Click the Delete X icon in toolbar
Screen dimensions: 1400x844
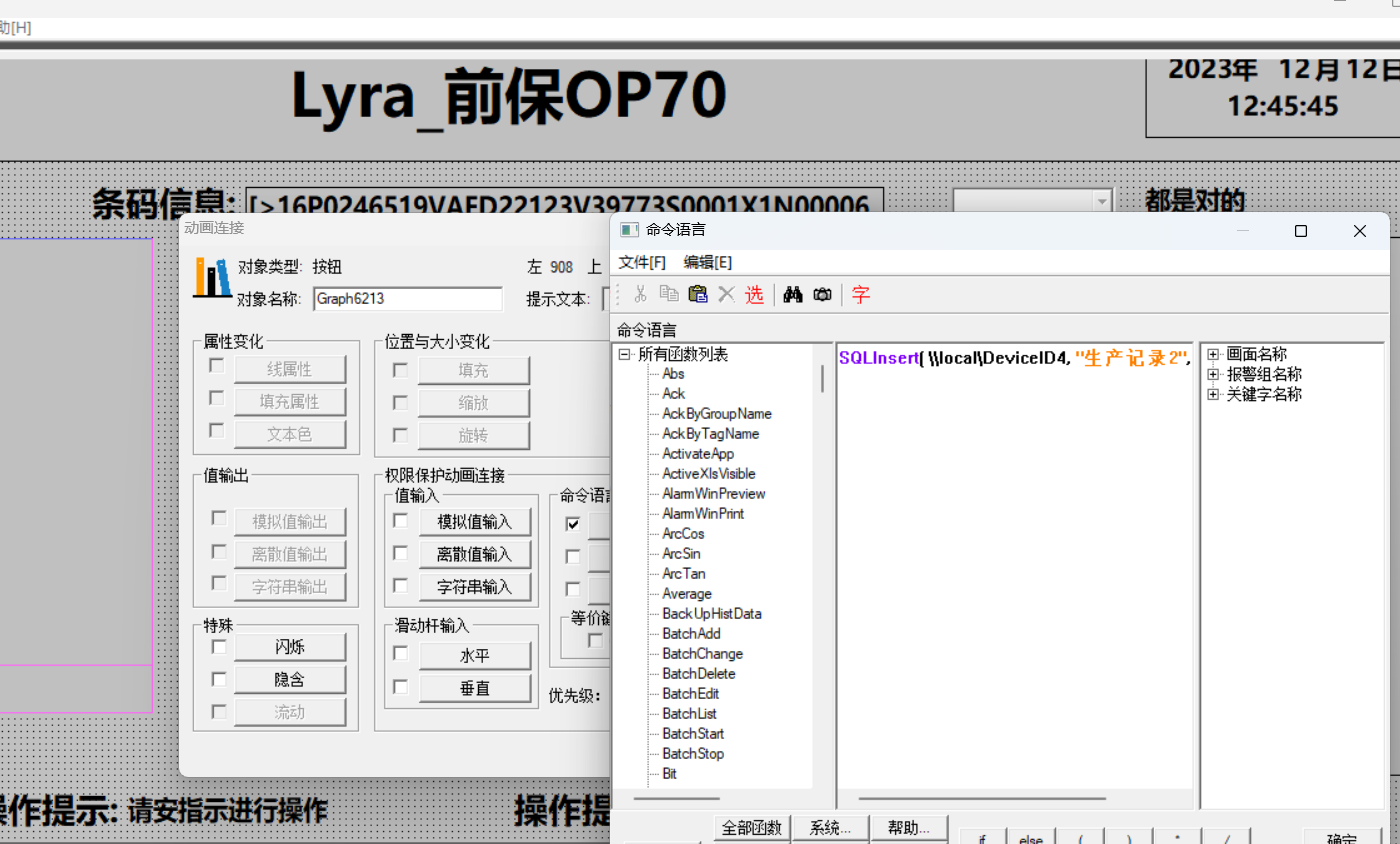726,294
